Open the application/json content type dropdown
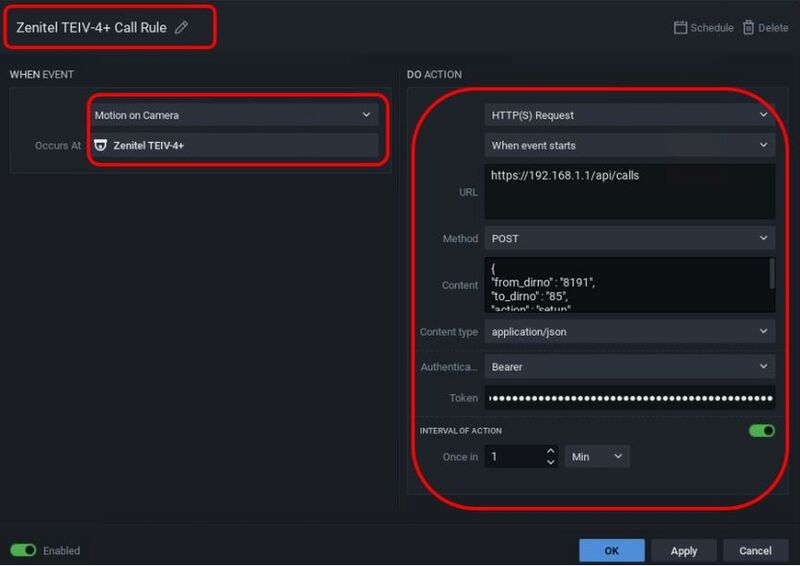800x566 pixels. (630, 331)
